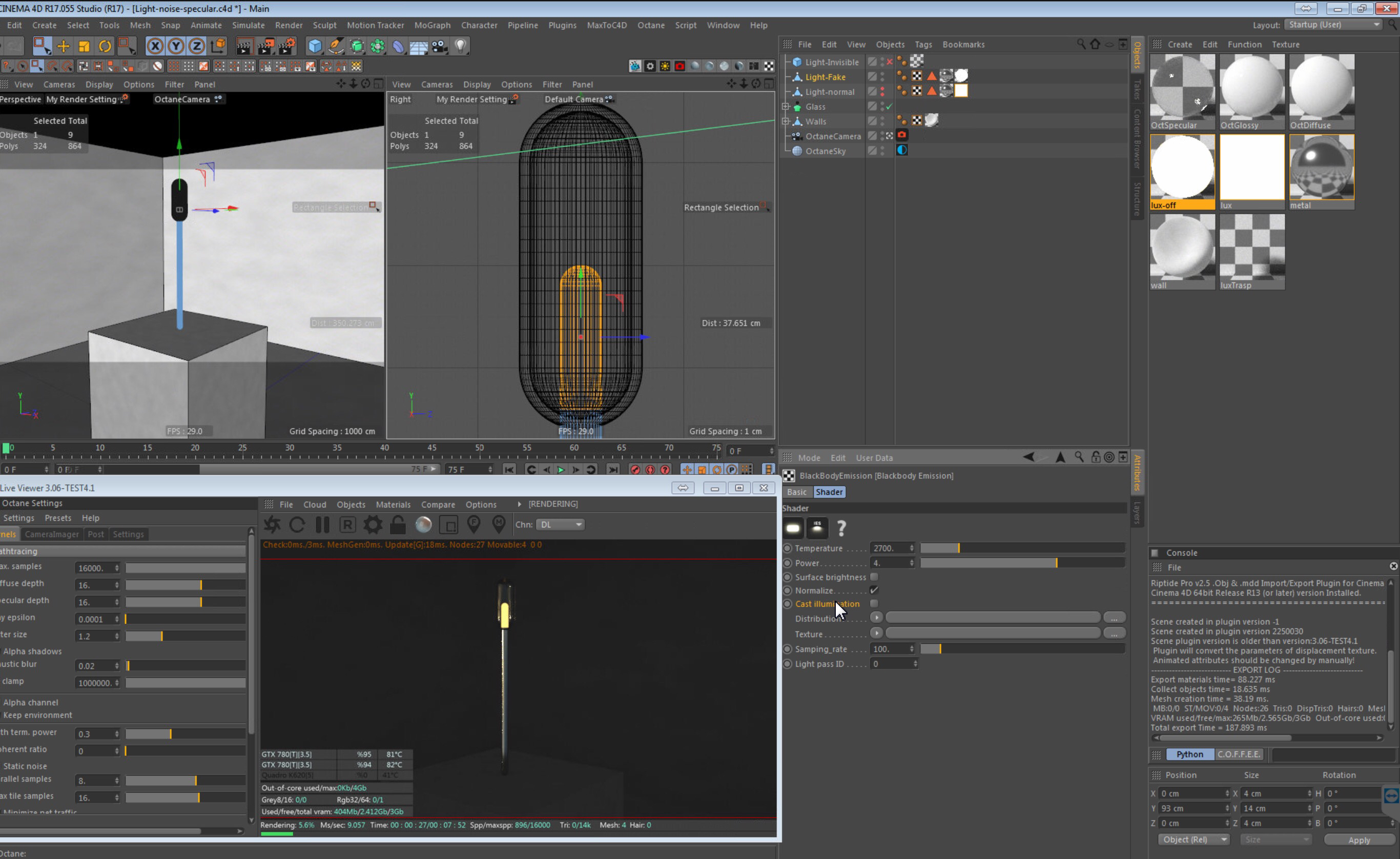Screen dimensions: 1400x859
Task: Expand the Glass object in tree
Action: pyautogui.click(x=785, y=106)
